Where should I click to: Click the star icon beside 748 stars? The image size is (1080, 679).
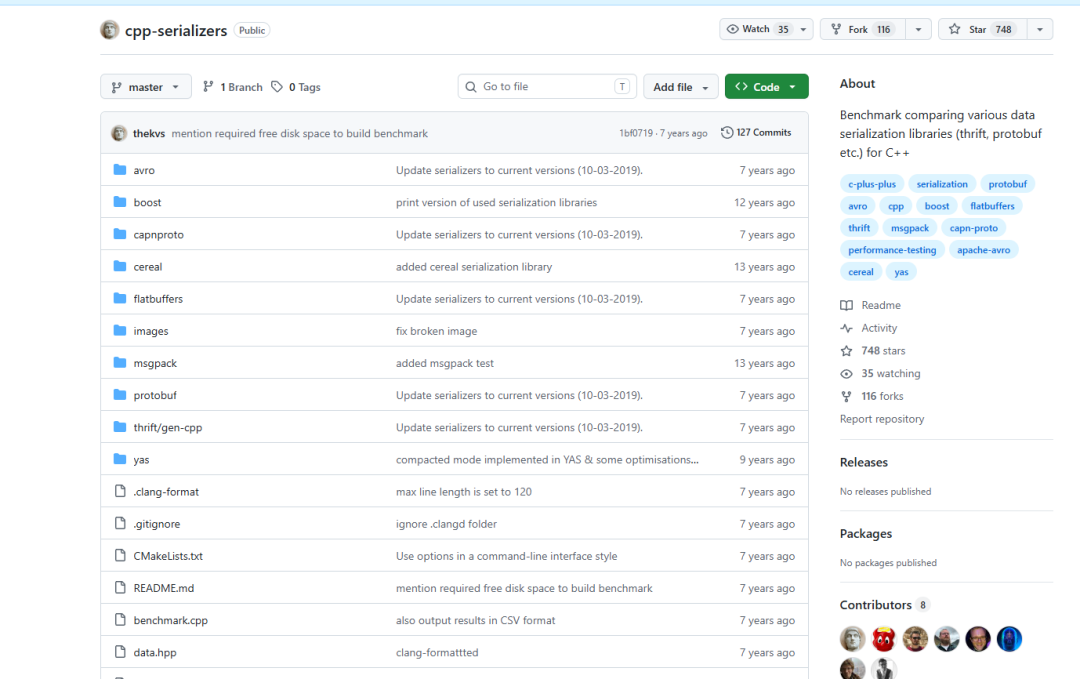[847, 351]
